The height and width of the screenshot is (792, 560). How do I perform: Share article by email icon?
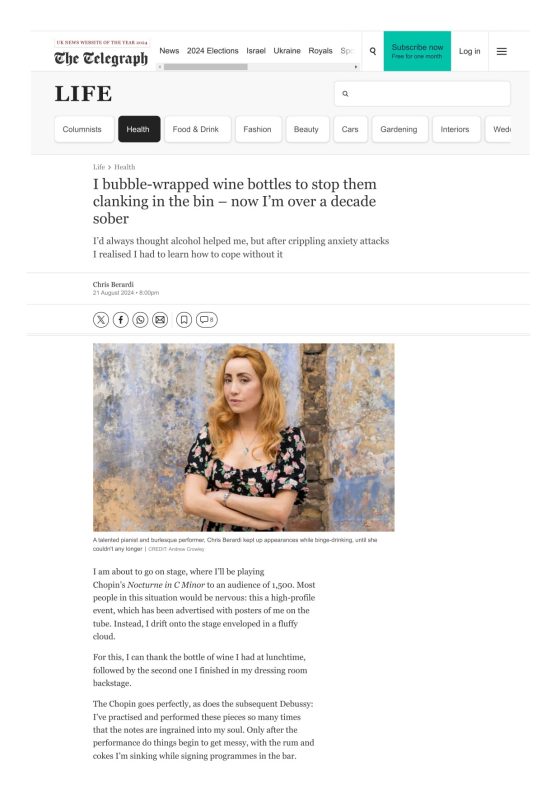click(160, 320)
